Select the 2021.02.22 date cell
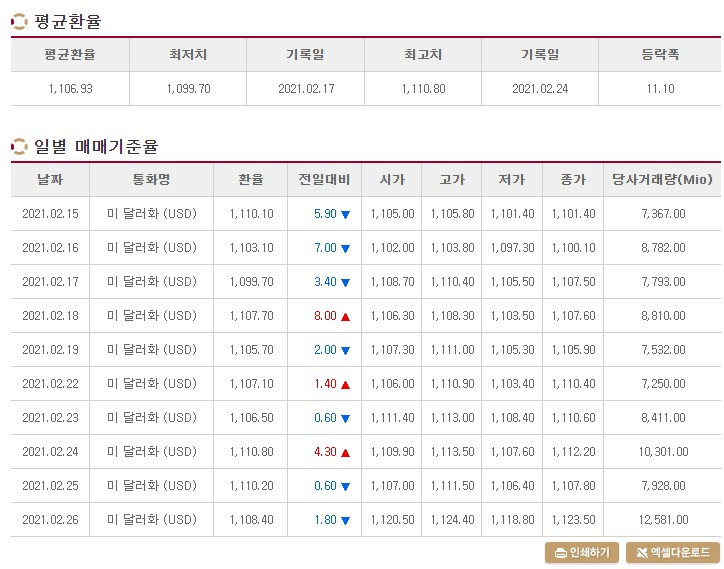Viewport: 724px width, 569px height. [50, 384]
